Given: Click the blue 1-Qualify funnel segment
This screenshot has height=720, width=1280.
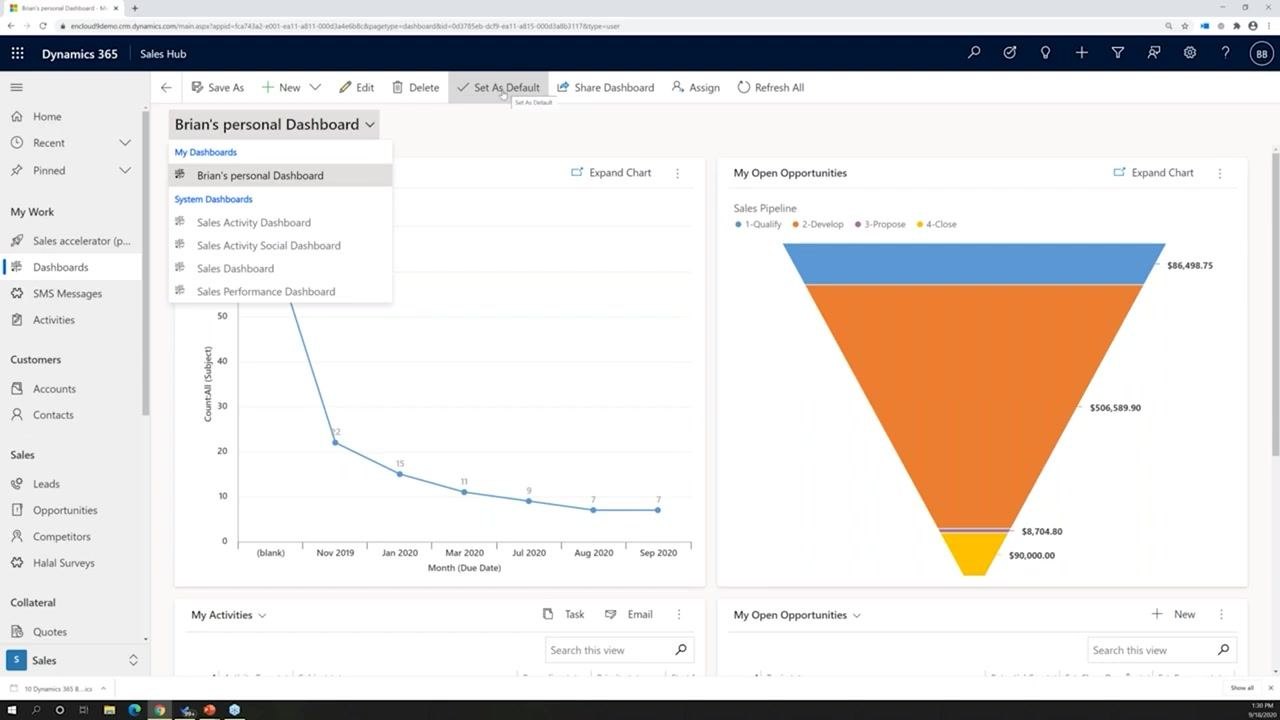Looking at the screenshot, I should click(x=974, y=264).
